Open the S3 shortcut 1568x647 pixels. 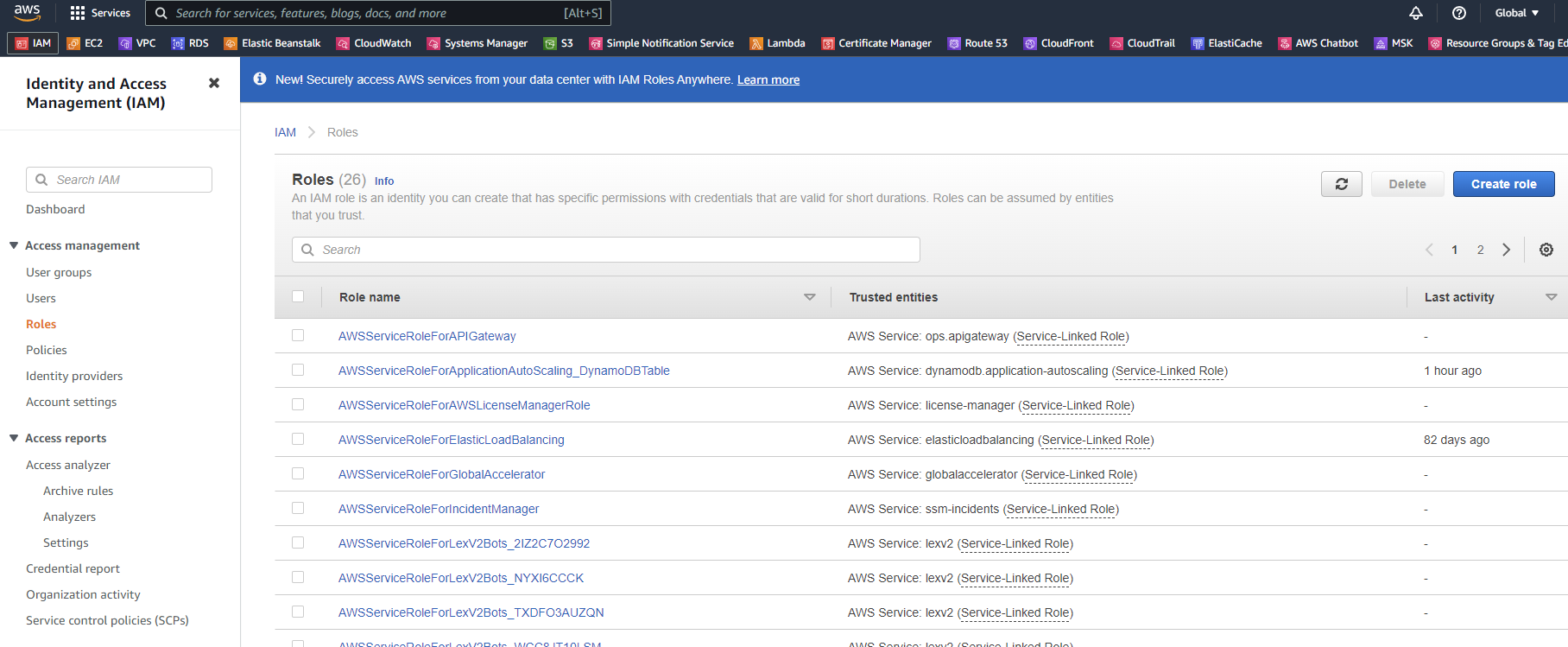[559, 43]
